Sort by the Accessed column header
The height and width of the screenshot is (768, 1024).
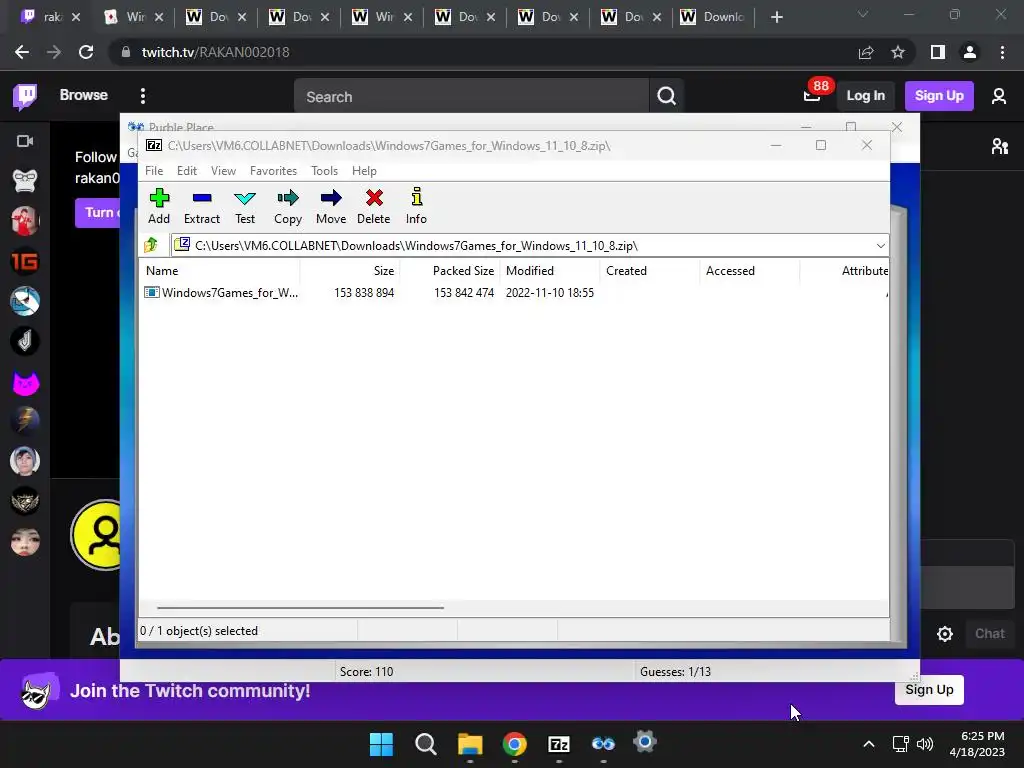(750, 270)
